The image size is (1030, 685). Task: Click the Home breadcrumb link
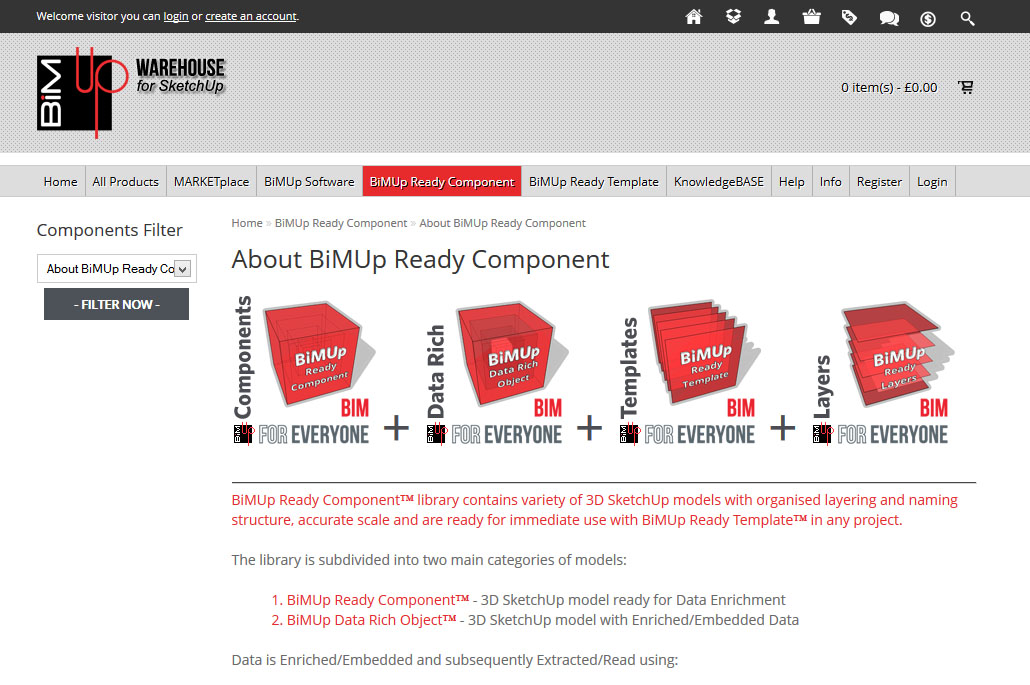pyautogui.click(x=247, y=223)
